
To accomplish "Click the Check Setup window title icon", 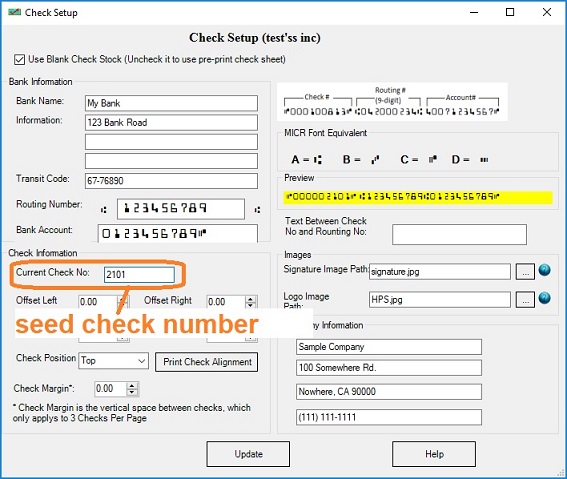I will click(x=14, y=12).
